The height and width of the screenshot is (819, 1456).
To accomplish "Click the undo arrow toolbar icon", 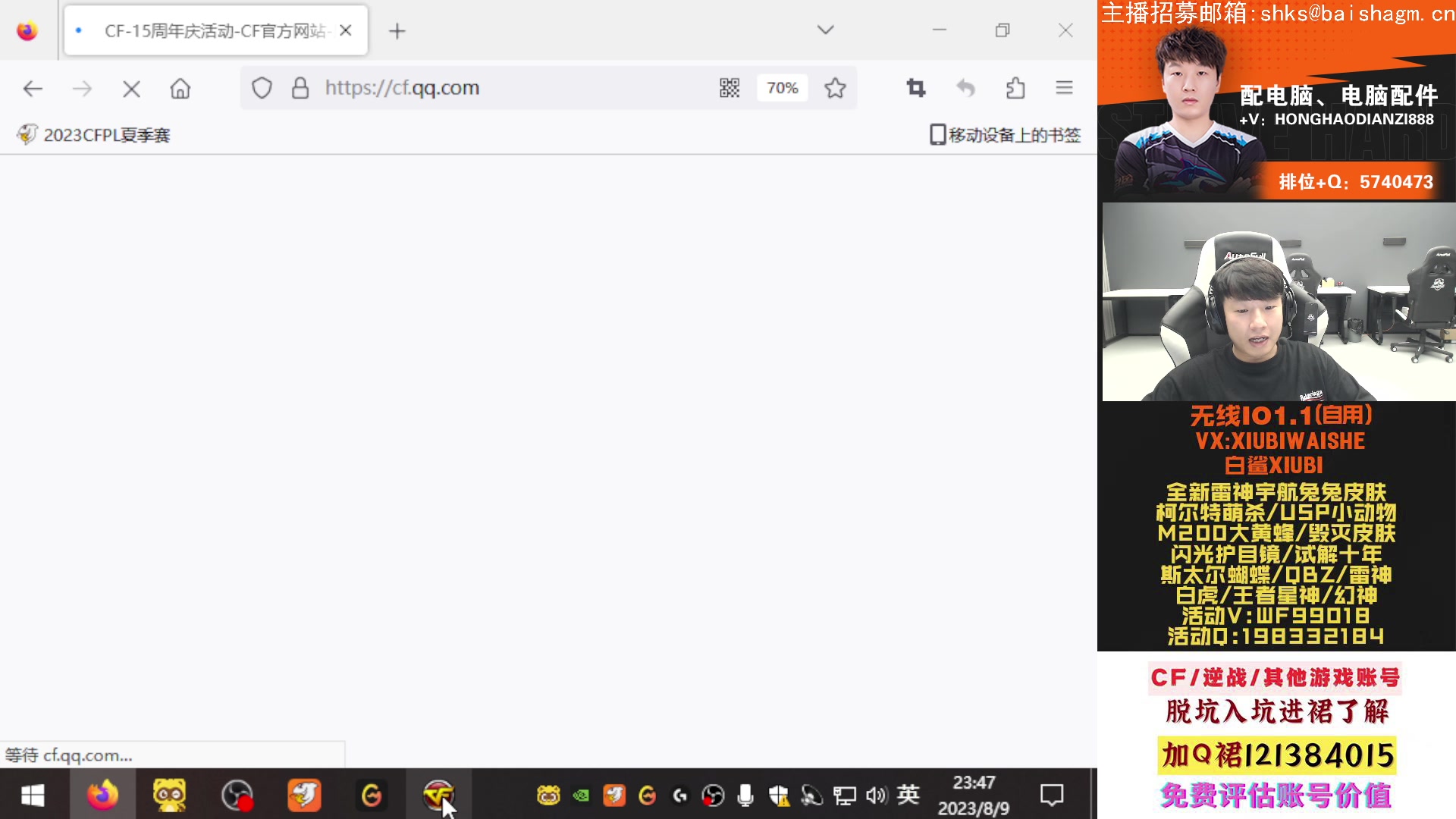I will click(965, 89).
